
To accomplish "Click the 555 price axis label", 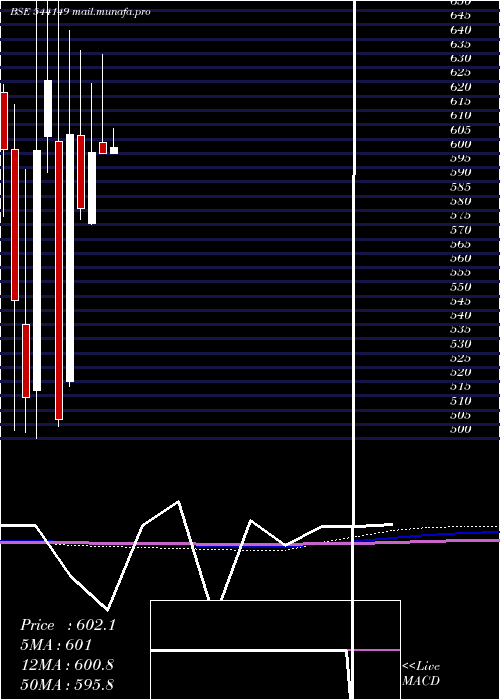I will [x=460, y=272].
